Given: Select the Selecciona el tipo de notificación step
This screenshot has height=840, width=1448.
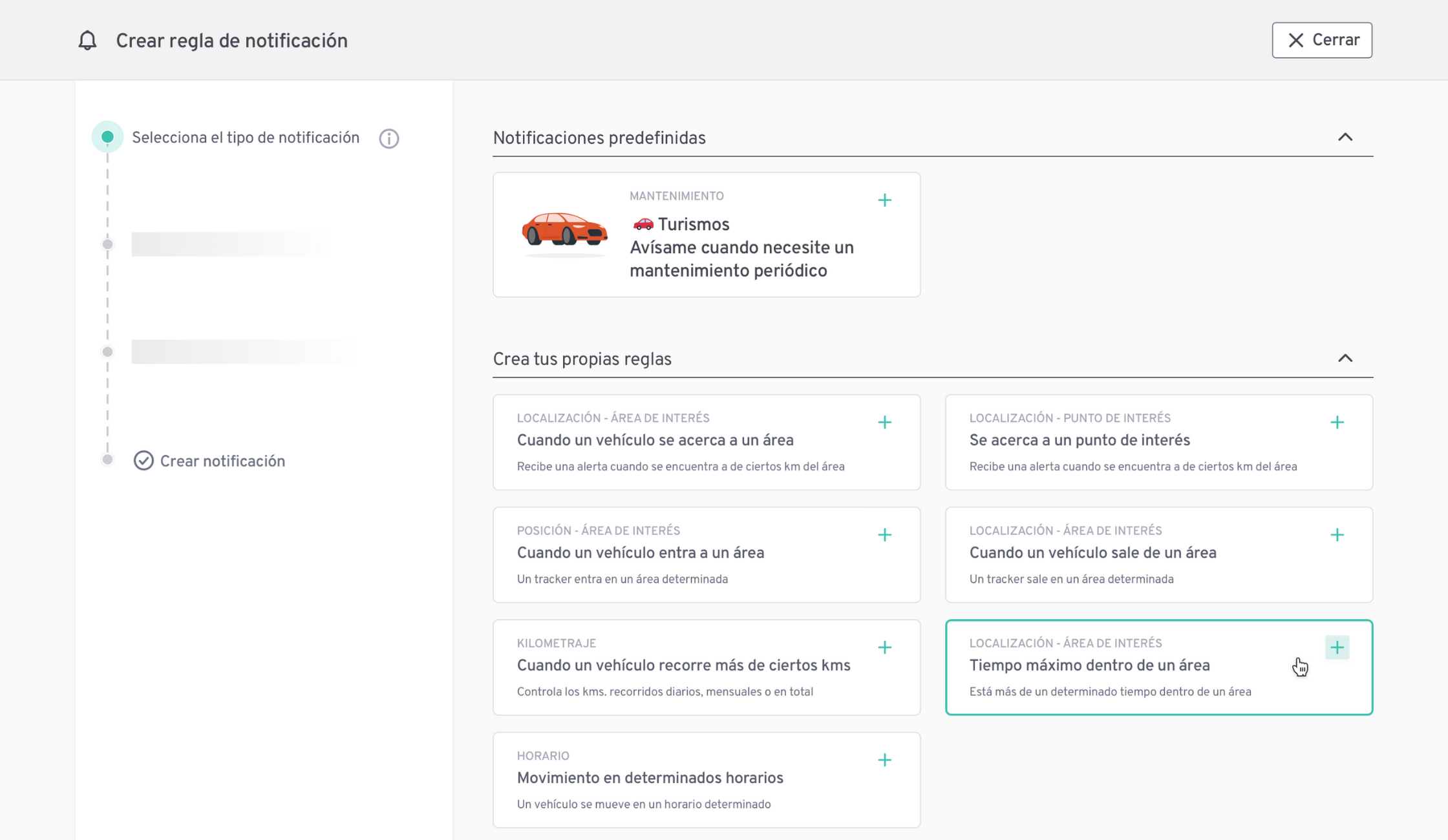Looking at the screenshot, I should [x=245, y=138].
